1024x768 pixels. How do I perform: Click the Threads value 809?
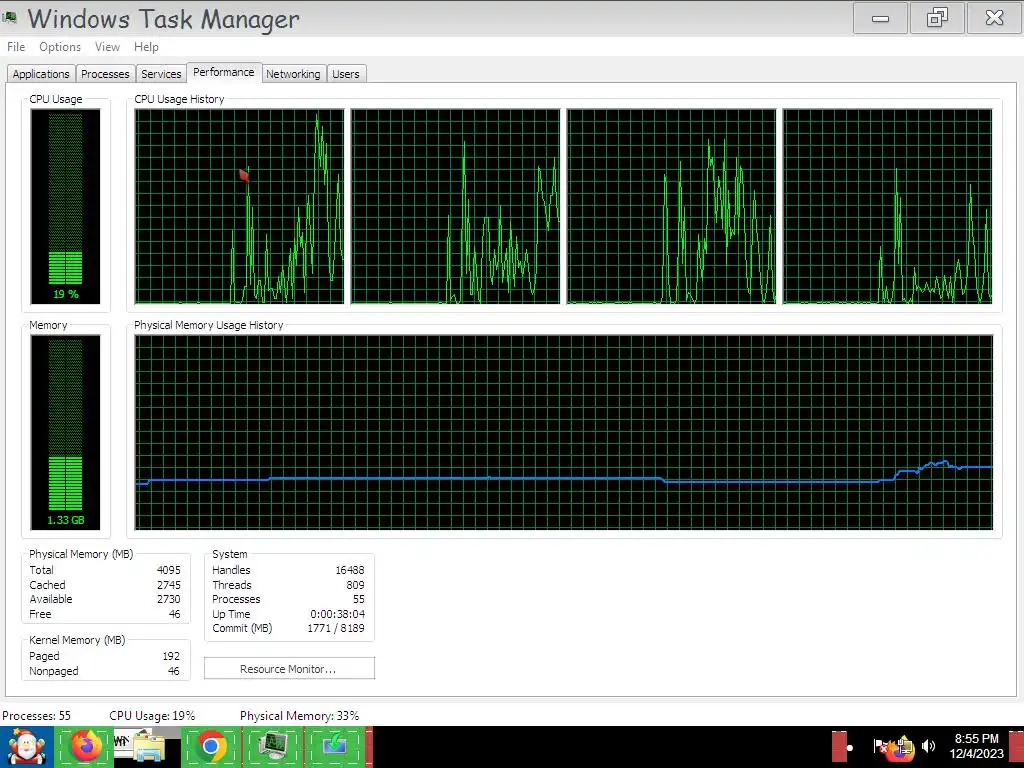(x=355, y=585)
